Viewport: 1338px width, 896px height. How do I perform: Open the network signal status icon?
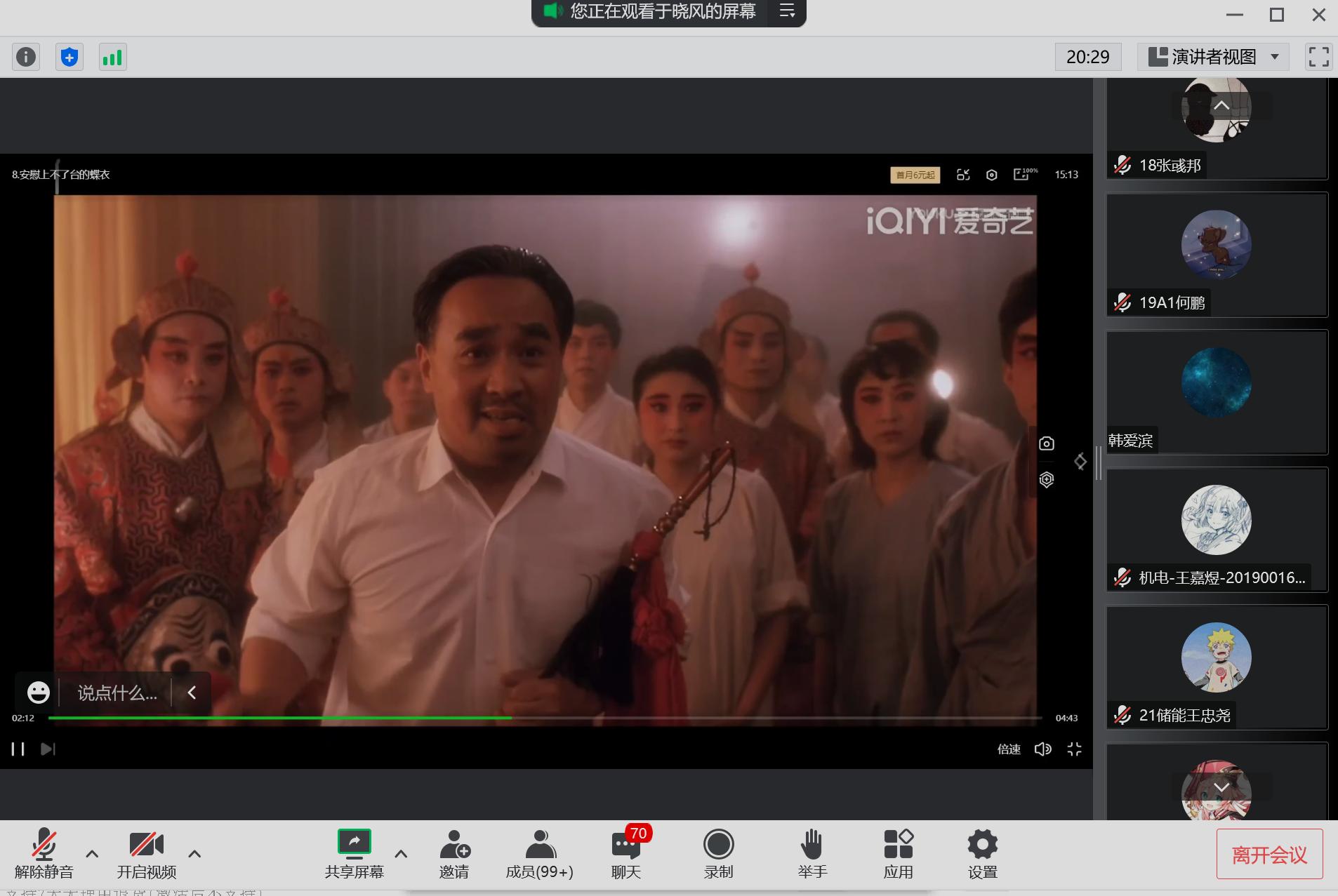[x=112, y=57]
